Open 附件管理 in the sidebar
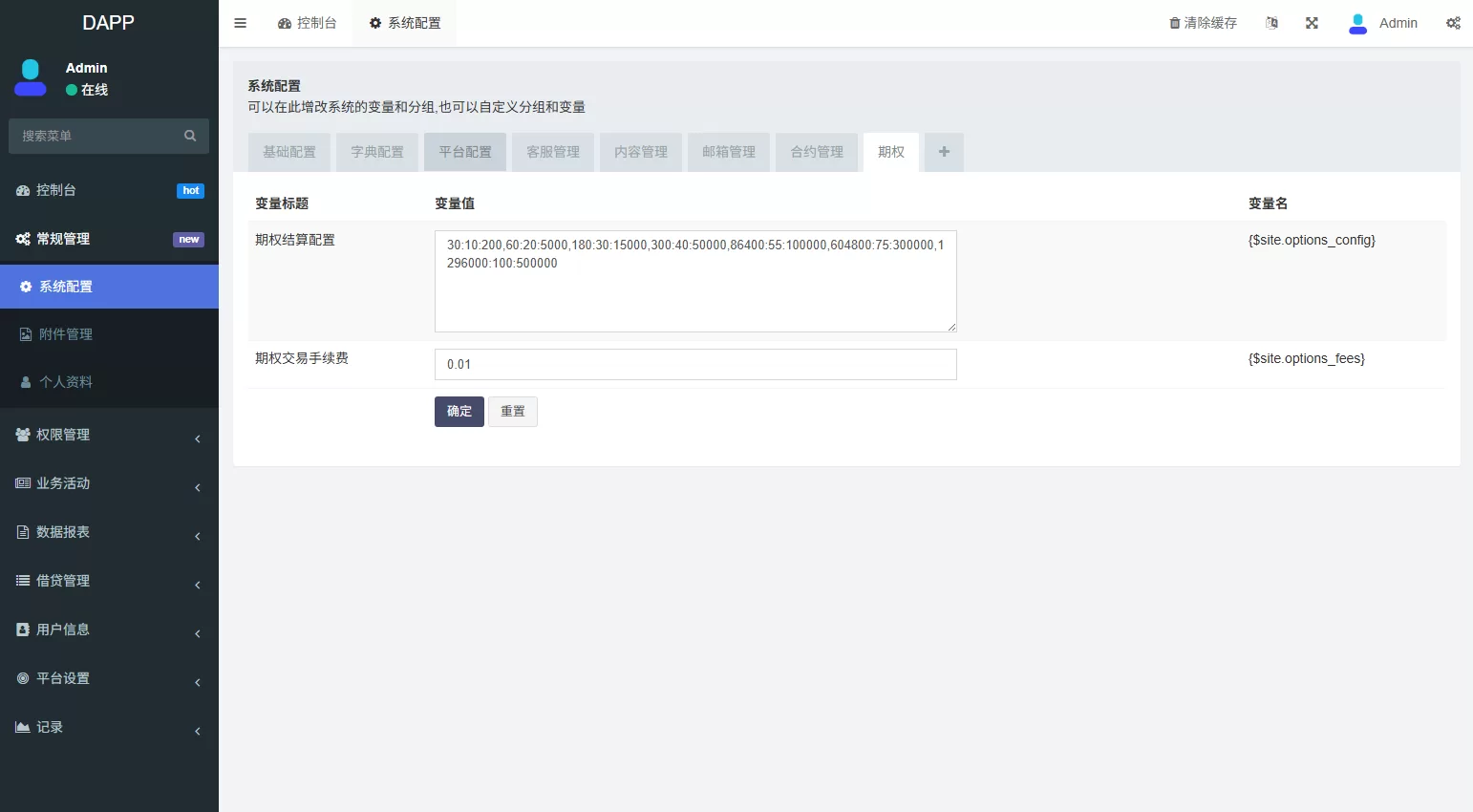The width and height of the screenshot is (1473, 812). pyautogui.click(x=66, y=334)
